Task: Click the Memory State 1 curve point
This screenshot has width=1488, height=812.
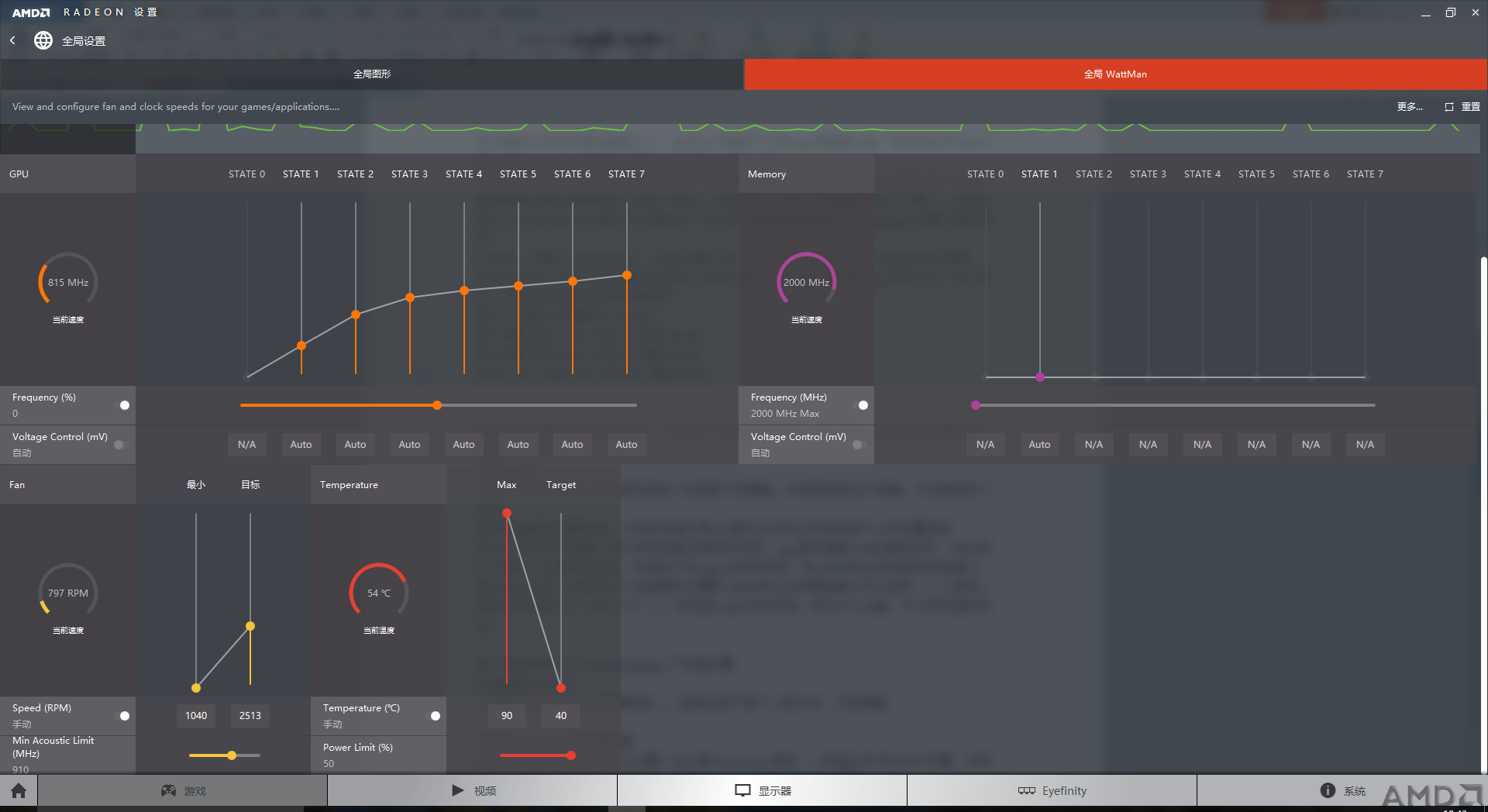Action: (1040, 377)
